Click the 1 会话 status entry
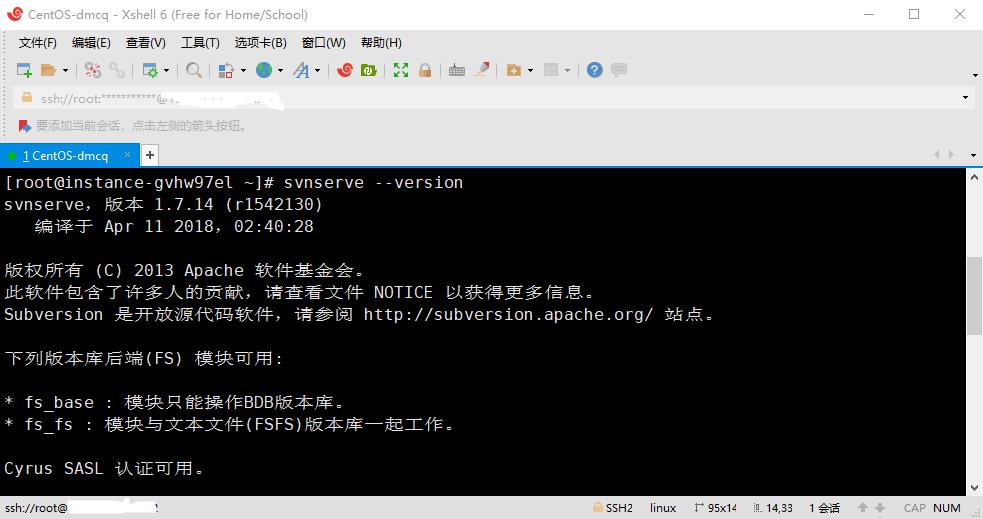The height and width of the screenshot is (519, 983). (x=824, y=508)
